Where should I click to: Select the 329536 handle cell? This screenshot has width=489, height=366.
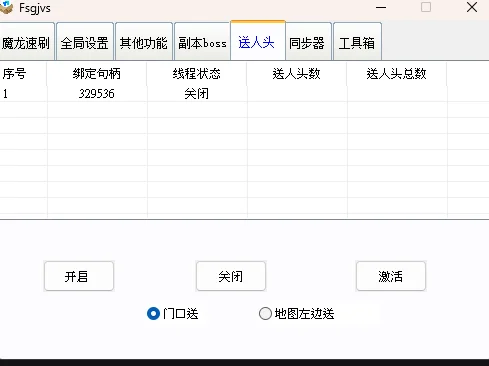(97, 94)
